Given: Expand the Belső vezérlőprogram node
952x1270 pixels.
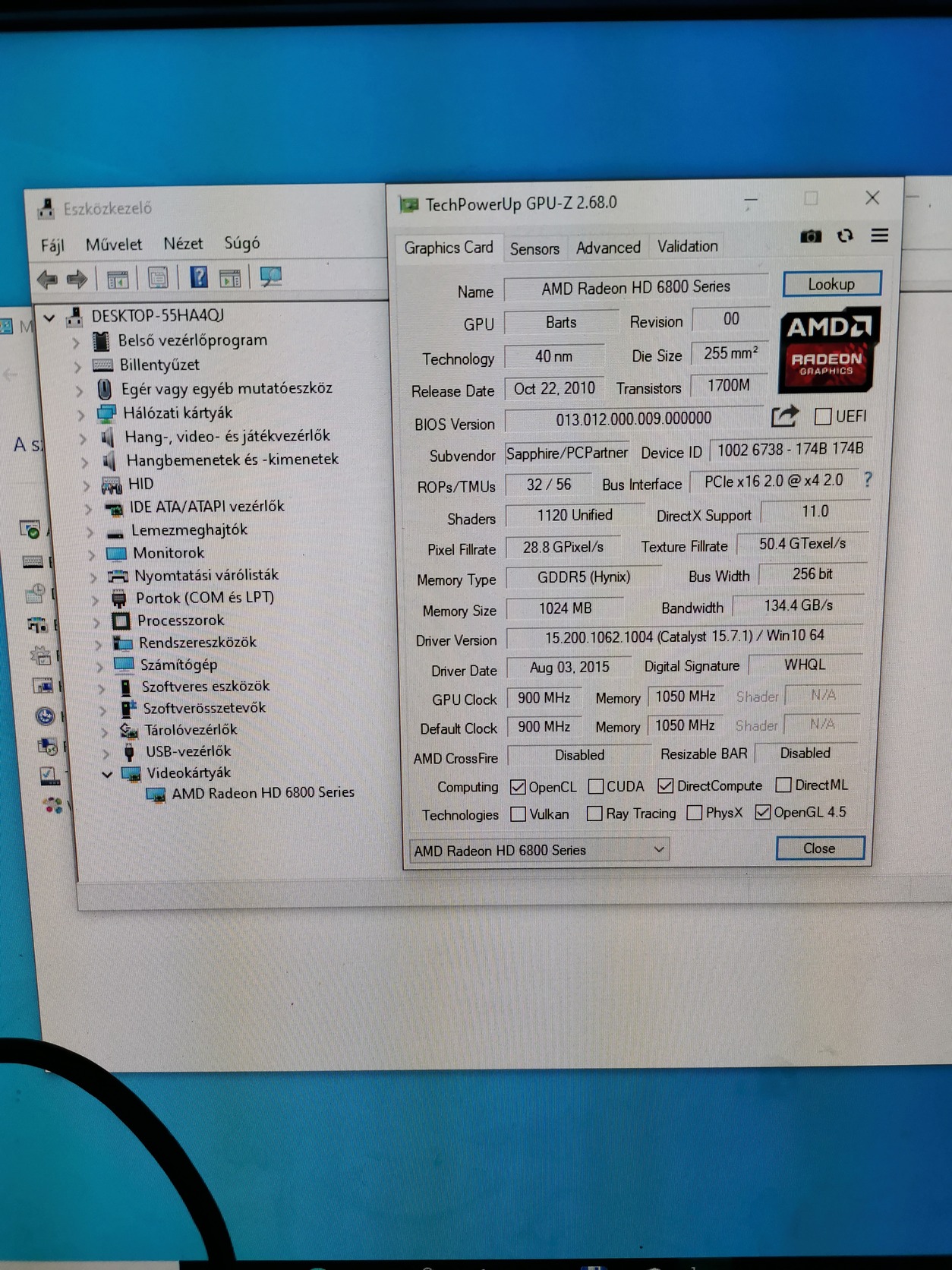Looking at the screenshot, I should 76,343.
